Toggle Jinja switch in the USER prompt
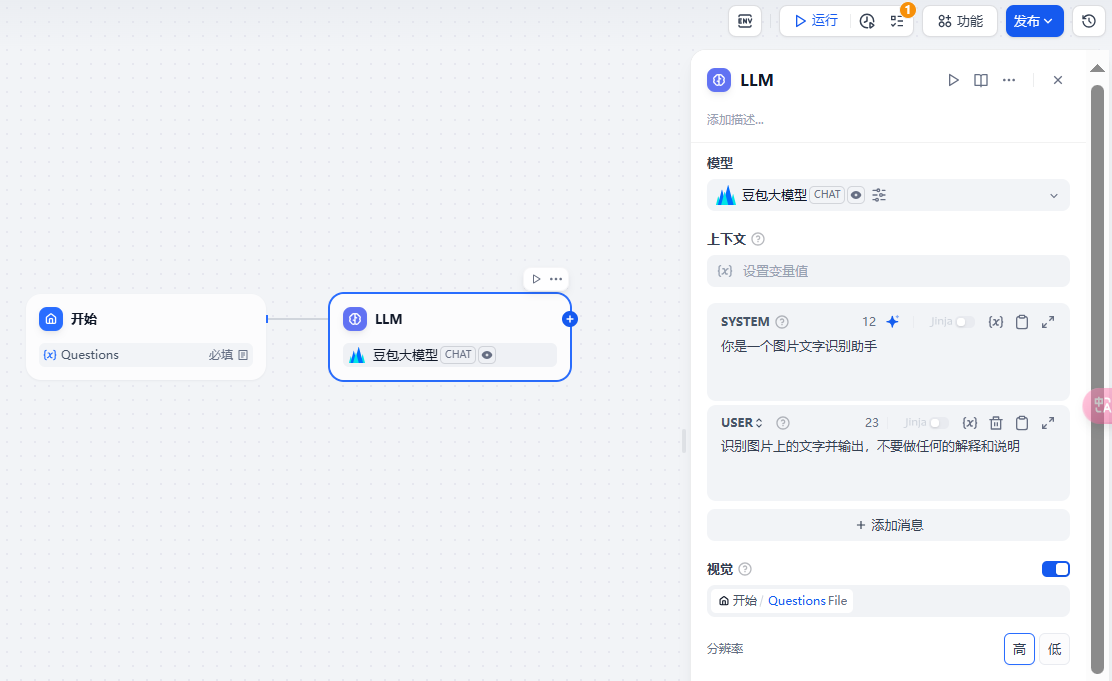Viewport: 1112px width, 681px height. tap(938, 423)
